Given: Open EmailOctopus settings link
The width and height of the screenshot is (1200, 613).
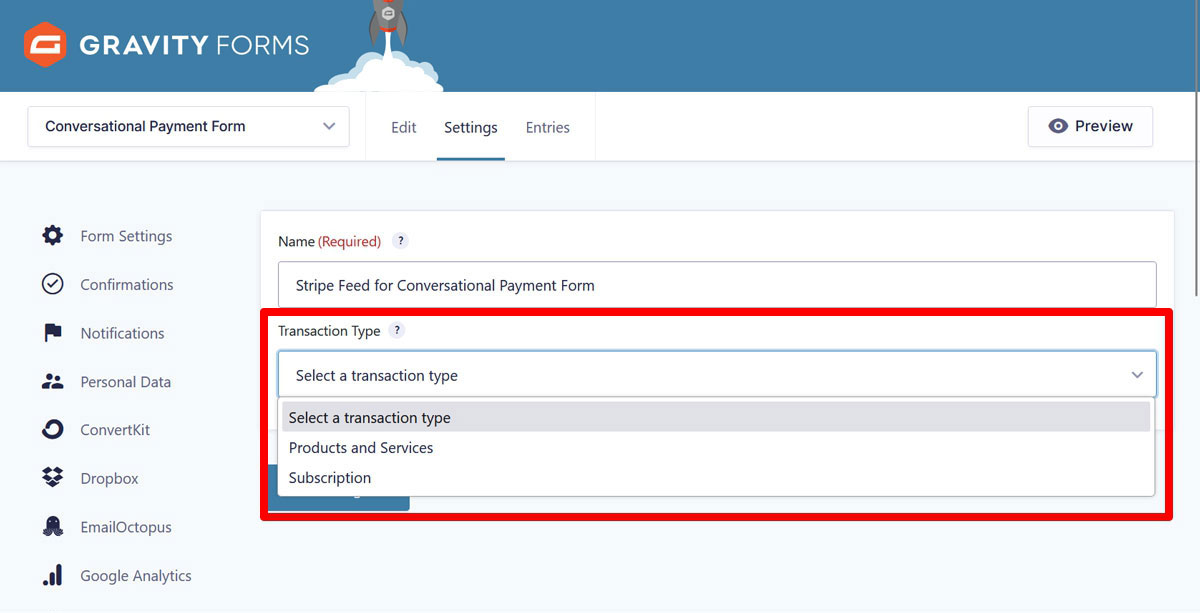Looking at the screenshot, I should point(126,527).
